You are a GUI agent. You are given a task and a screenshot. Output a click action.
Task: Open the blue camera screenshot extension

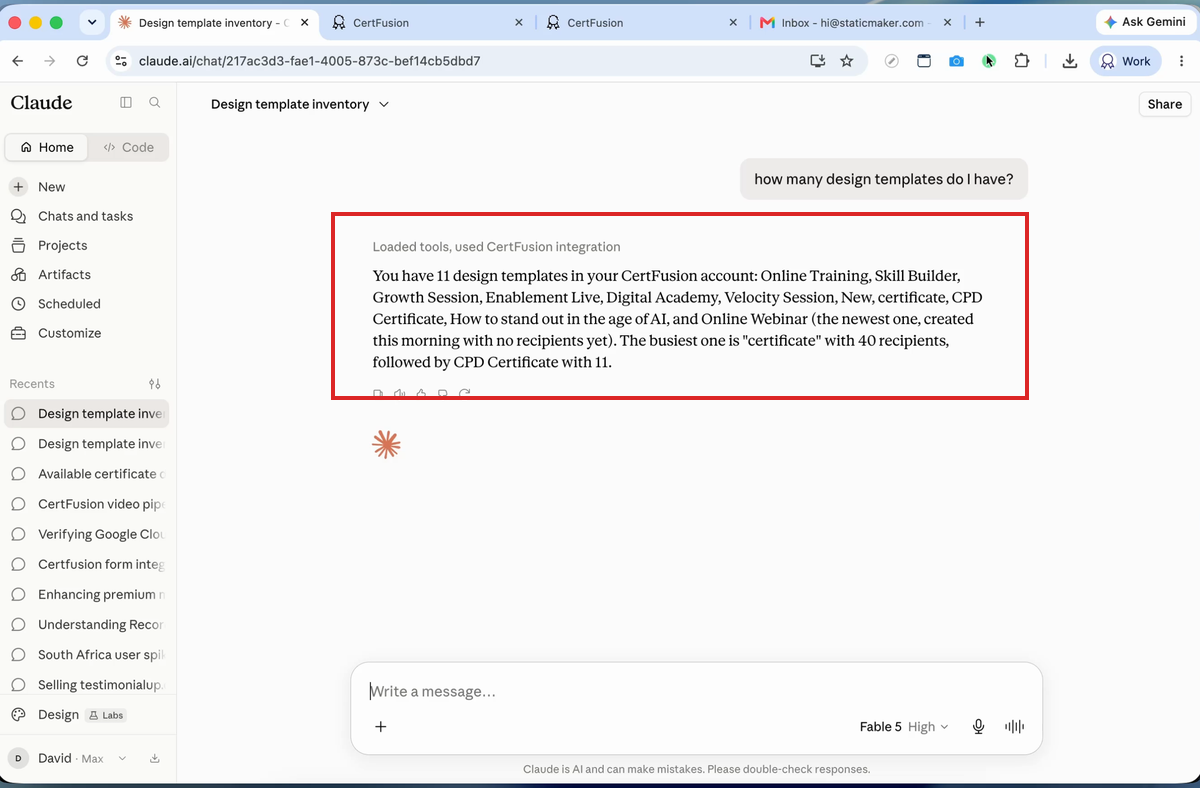(x=957, y=61)
